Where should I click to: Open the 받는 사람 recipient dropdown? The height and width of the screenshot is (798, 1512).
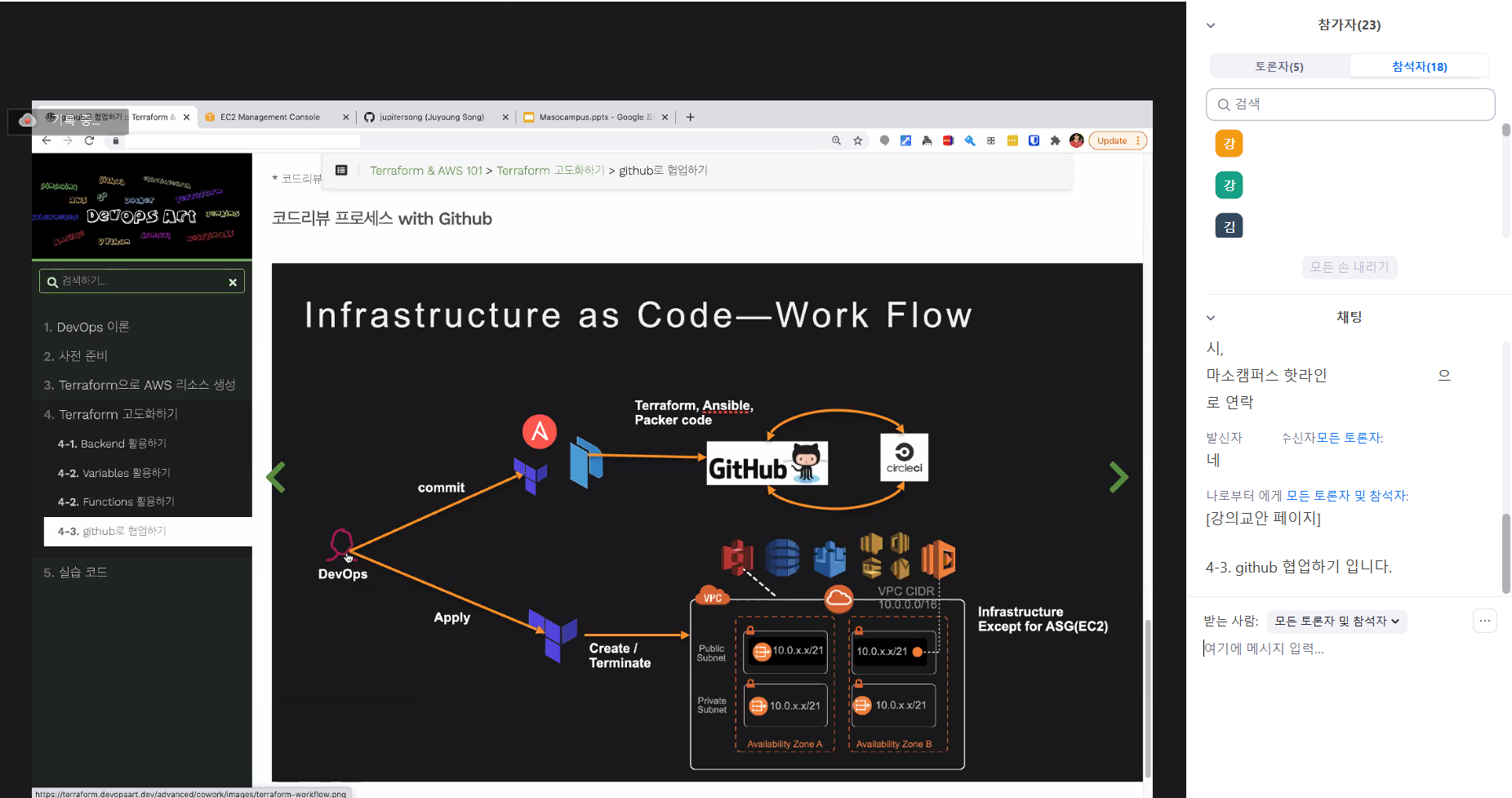(1336, 621)
